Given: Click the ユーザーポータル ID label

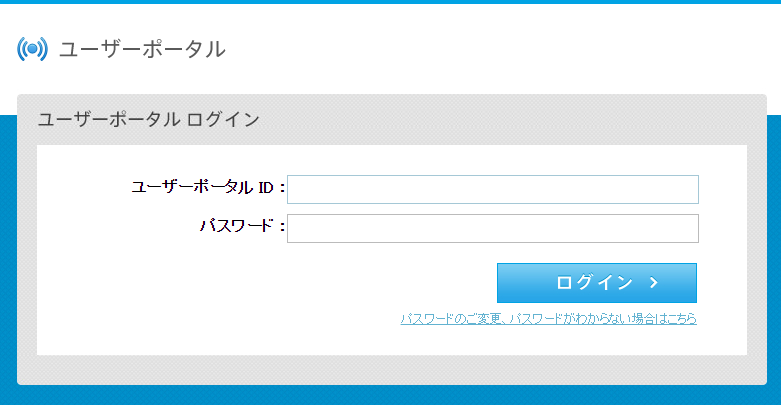Looking at the screenshot, I should pyautogui.click(x=208, y=187).
